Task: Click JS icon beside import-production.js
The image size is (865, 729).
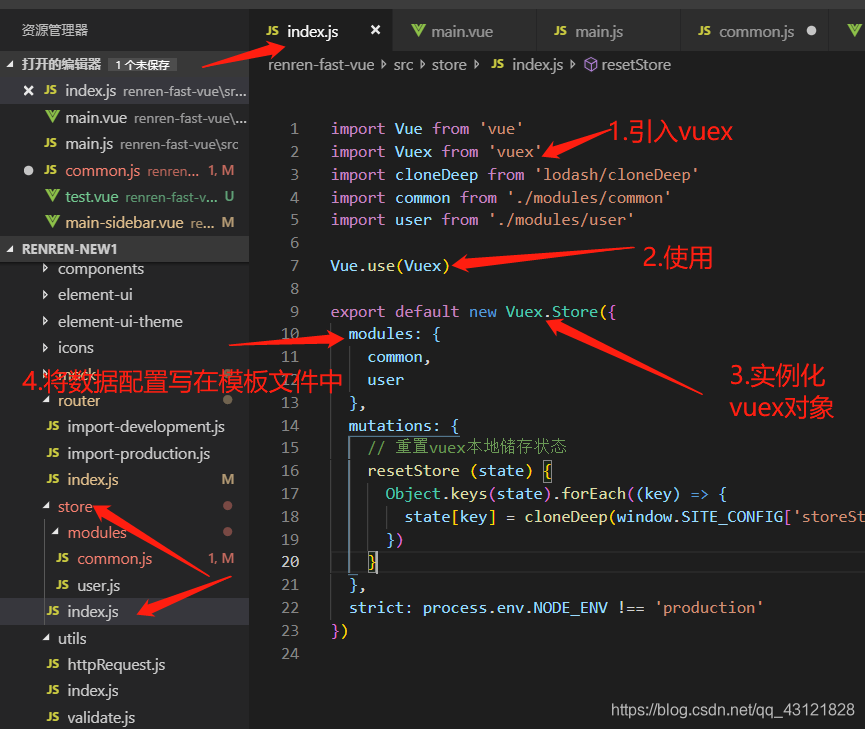Action: (x=53, y=453)
